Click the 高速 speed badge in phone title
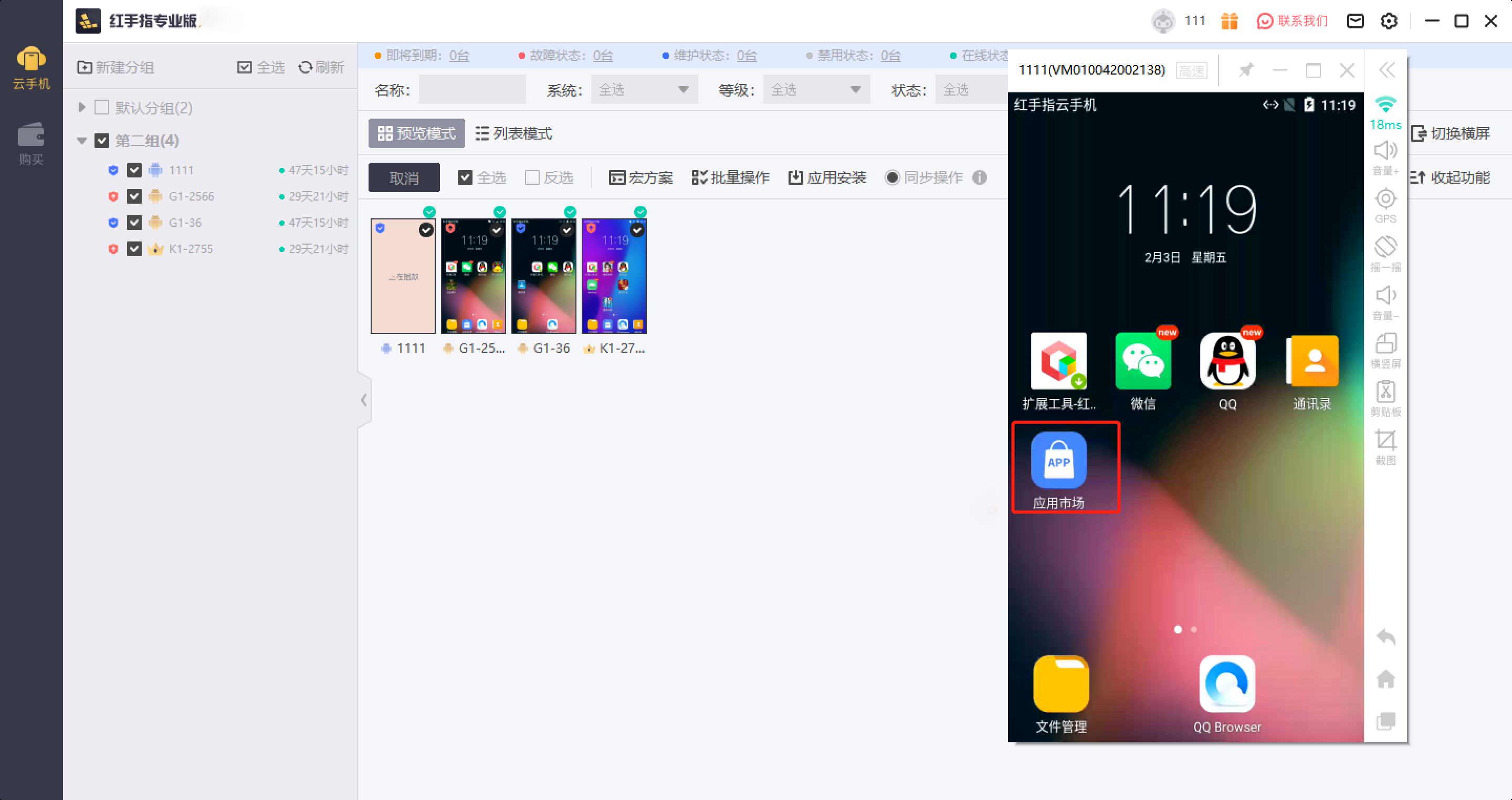 [1192, 70]
